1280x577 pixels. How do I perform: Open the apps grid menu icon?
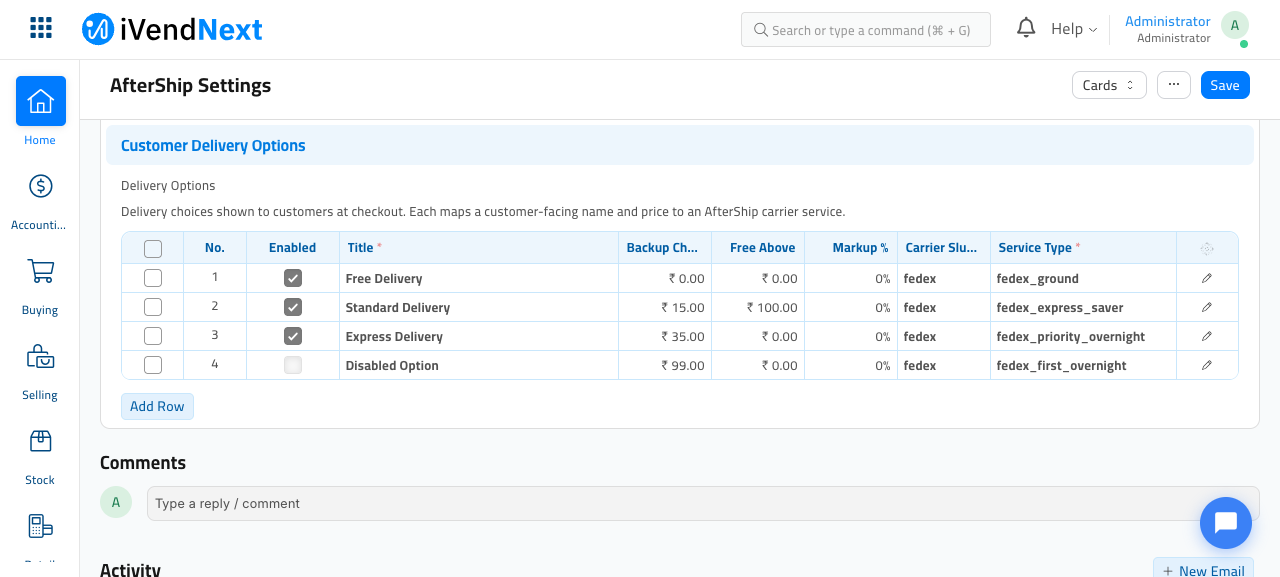click(41, 28)
